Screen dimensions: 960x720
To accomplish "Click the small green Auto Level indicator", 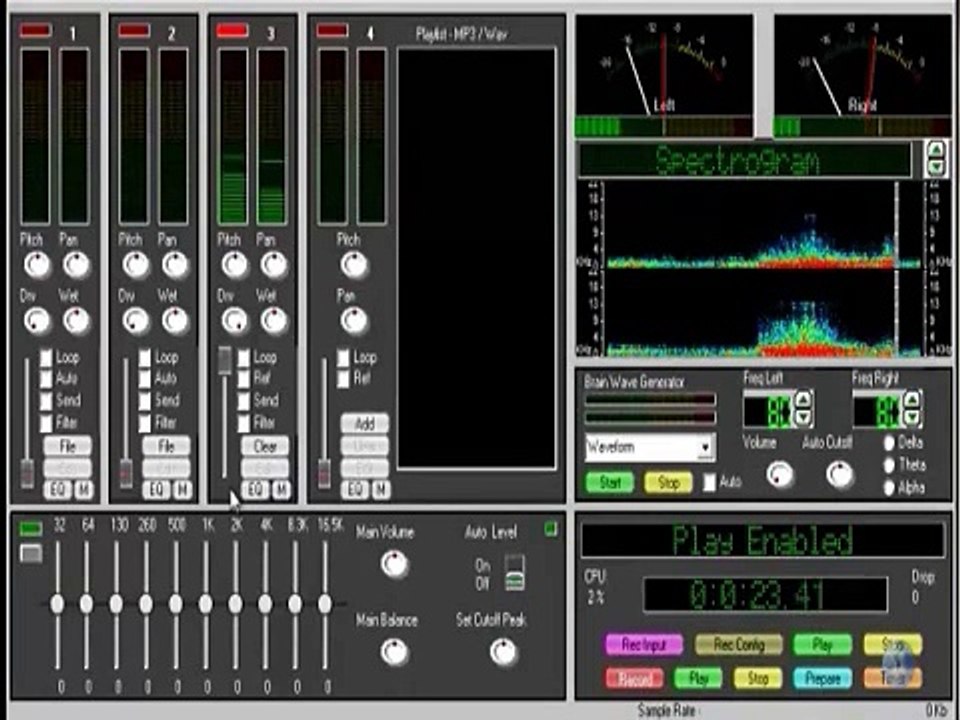I will pyautogui.click(x=551, y=529).
